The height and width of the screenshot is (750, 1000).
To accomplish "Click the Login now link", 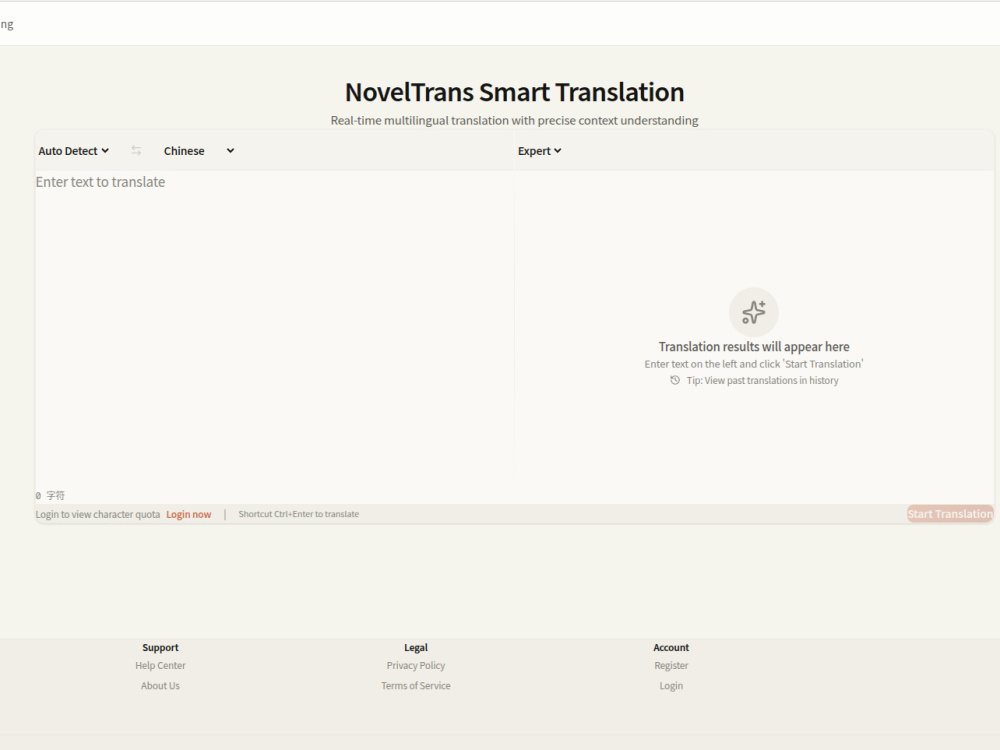I will point(188,515).
